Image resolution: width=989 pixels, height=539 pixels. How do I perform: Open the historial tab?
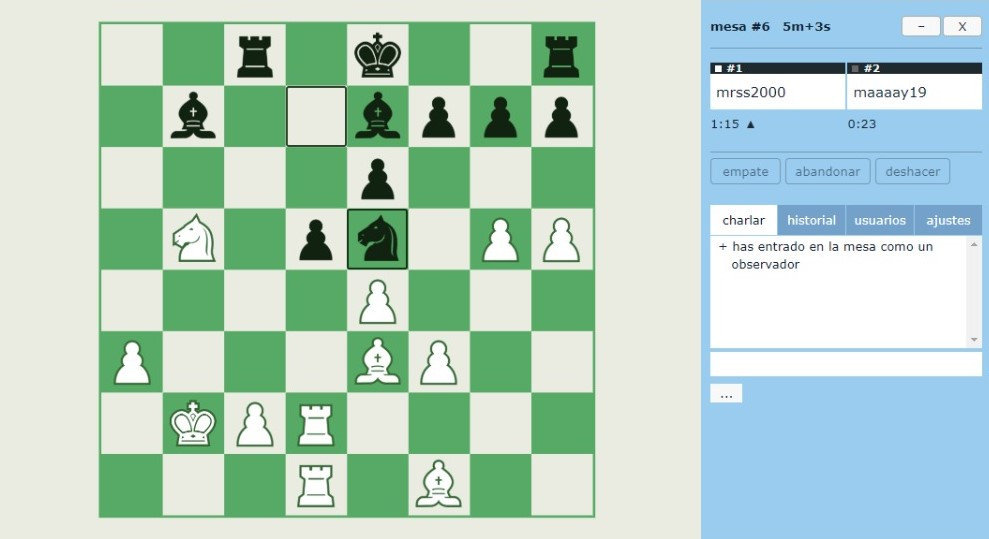[x=811, y=220]
